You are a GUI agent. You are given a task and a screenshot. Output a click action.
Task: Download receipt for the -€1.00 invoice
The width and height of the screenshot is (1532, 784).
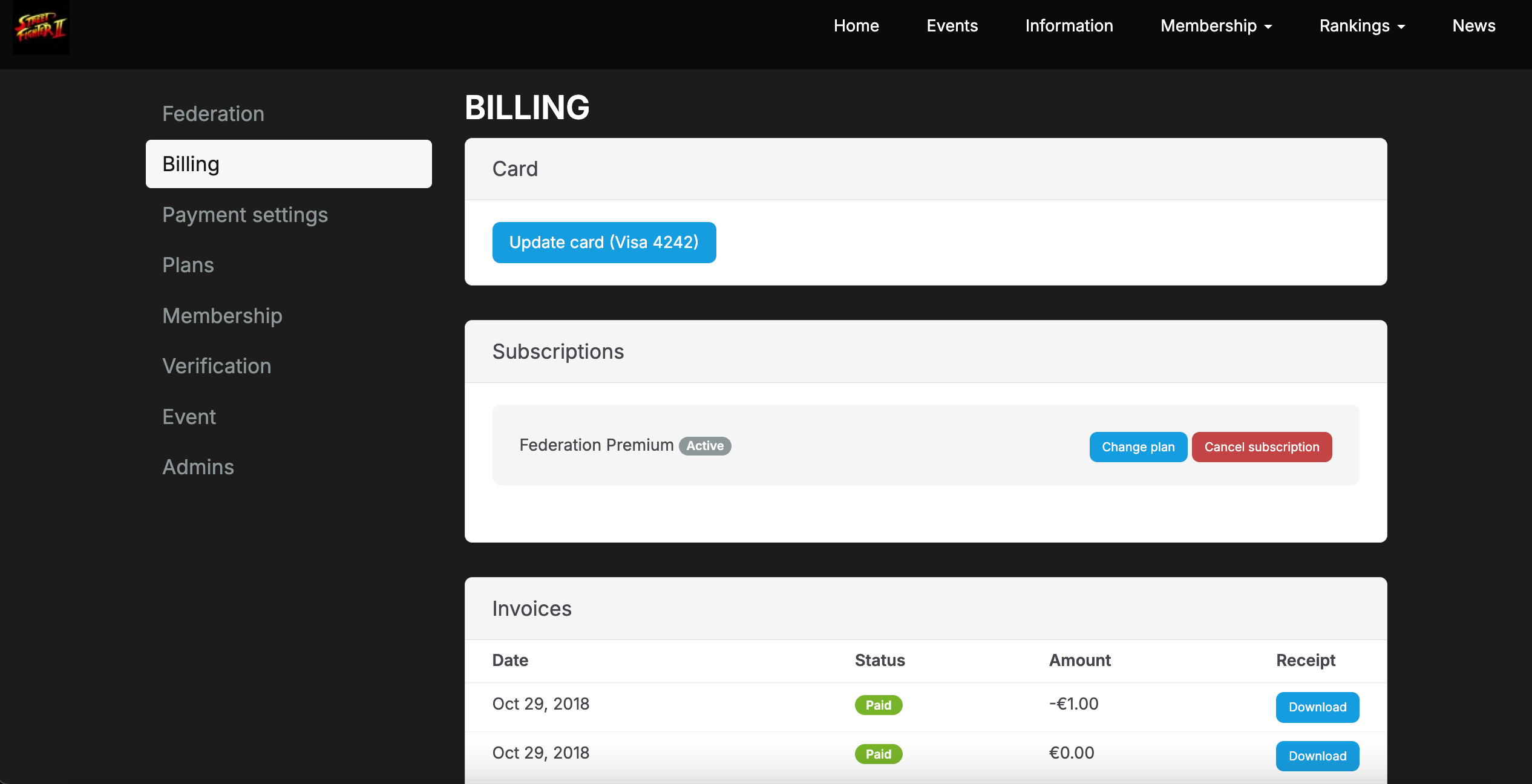pyautogui.click(x=1317, y=707)
